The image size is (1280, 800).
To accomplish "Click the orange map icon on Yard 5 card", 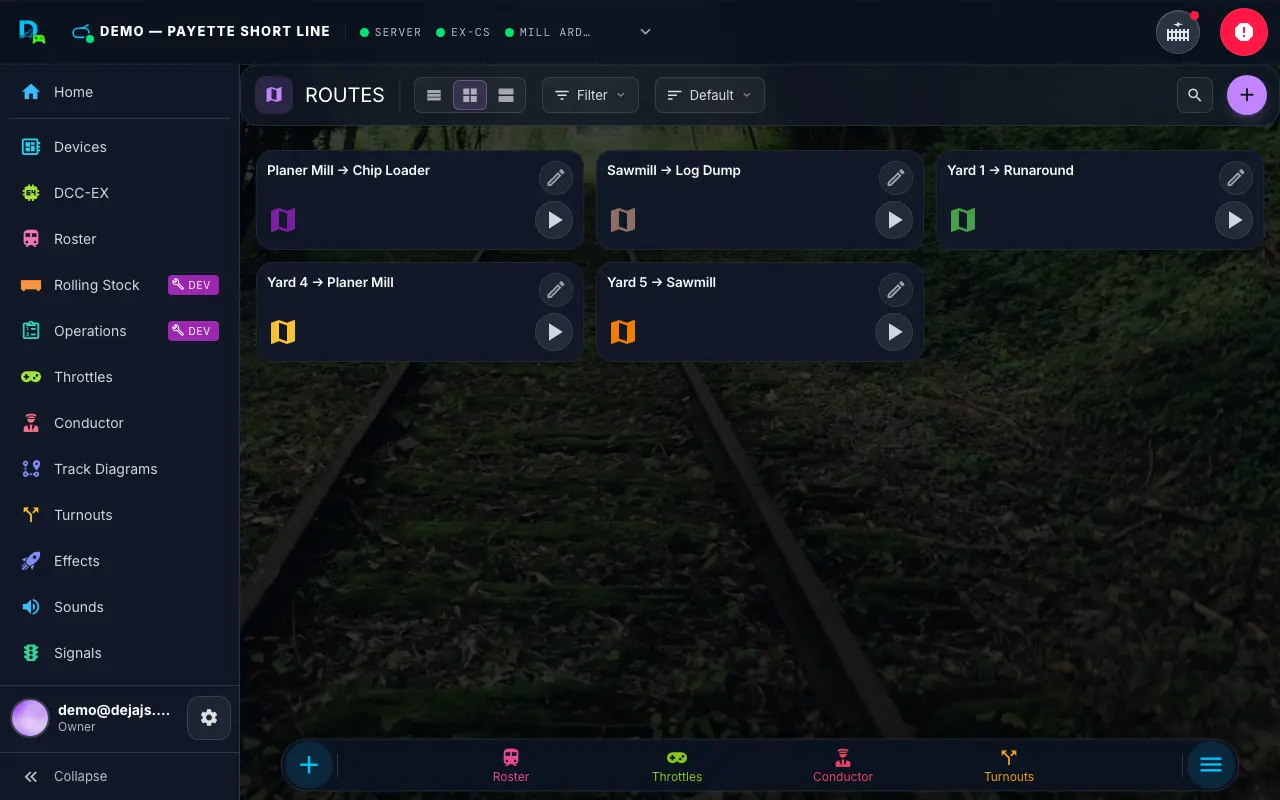I will [623, 332].
